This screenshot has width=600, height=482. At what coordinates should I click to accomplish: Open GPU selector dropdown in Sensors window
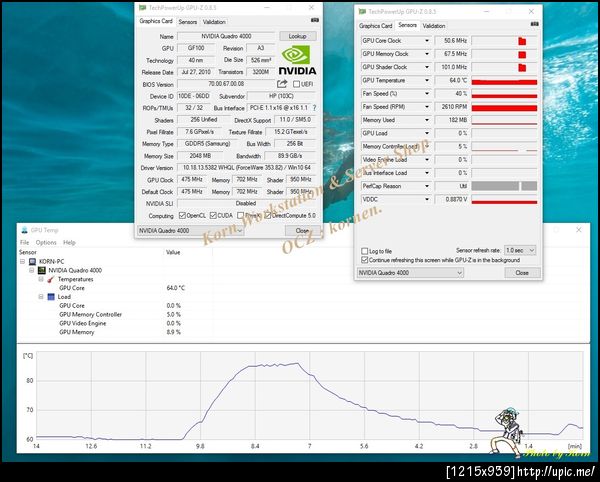(x=410, y=273)
